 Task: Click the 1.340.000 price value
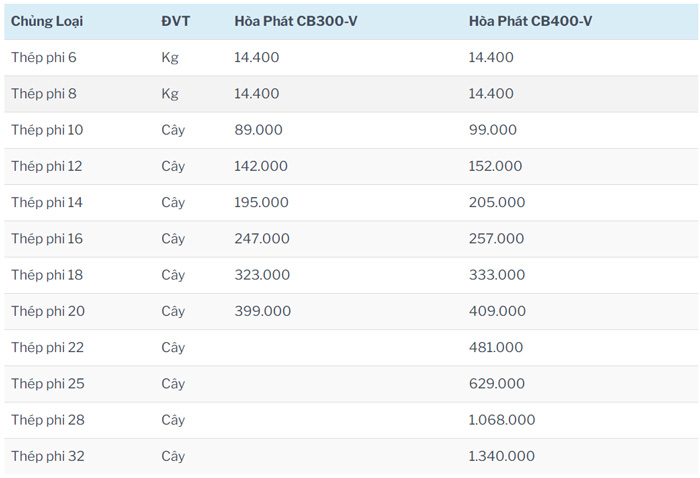pyautogui.click(x=501, y=456)
